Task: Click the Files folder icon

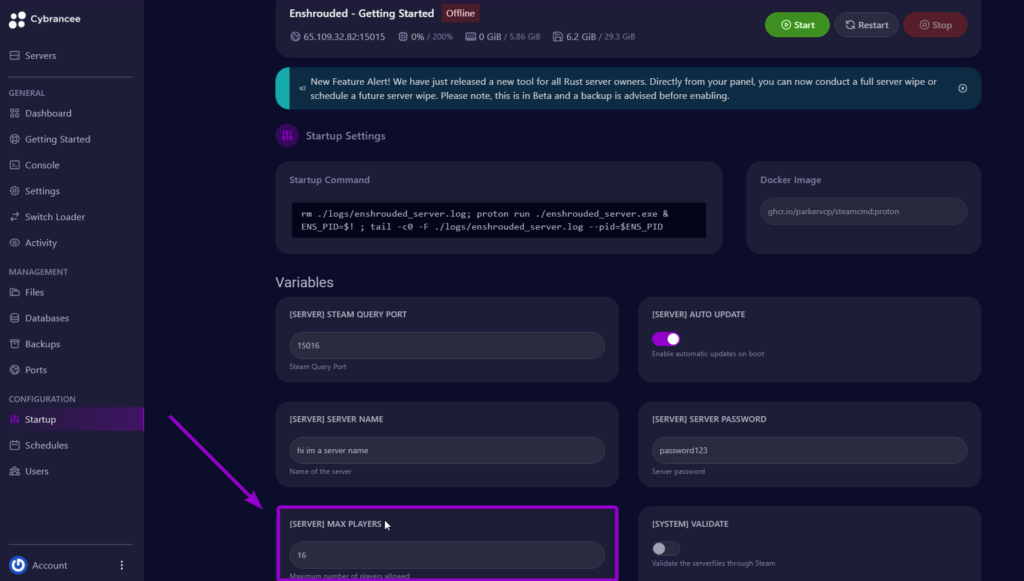Action: (x=14, y=292)
